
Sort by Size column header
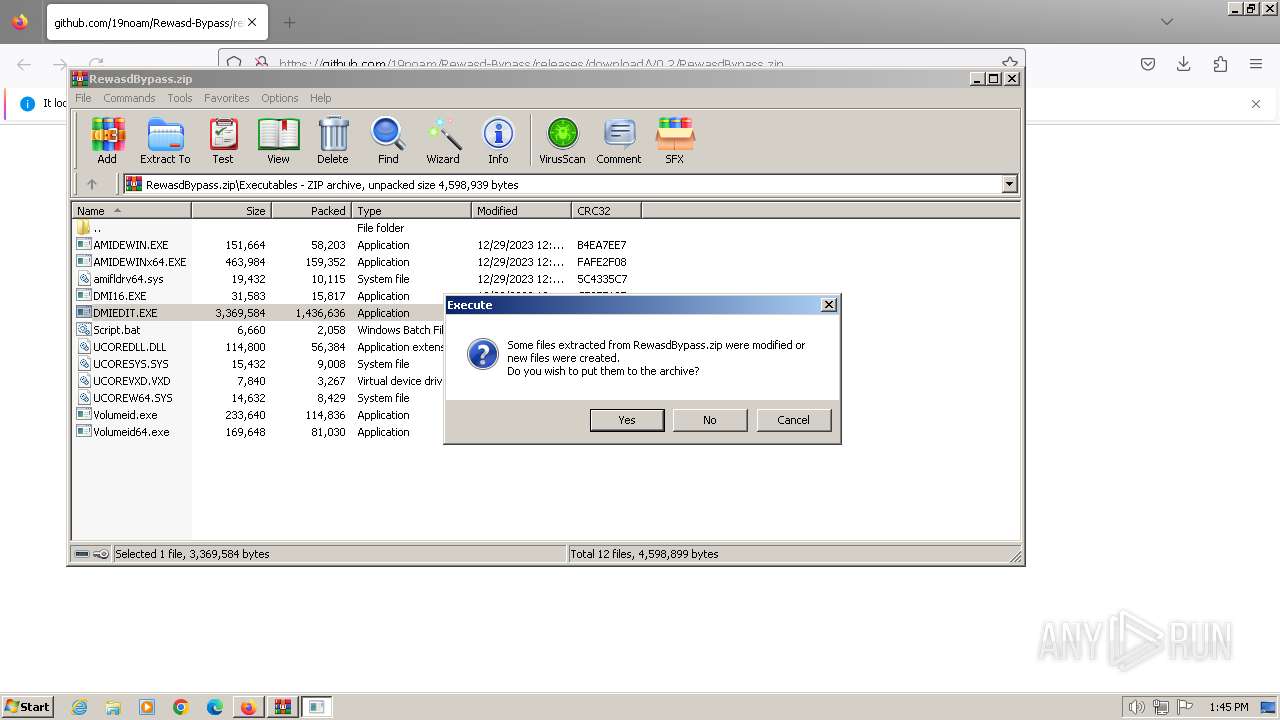[x=232, y=211]
